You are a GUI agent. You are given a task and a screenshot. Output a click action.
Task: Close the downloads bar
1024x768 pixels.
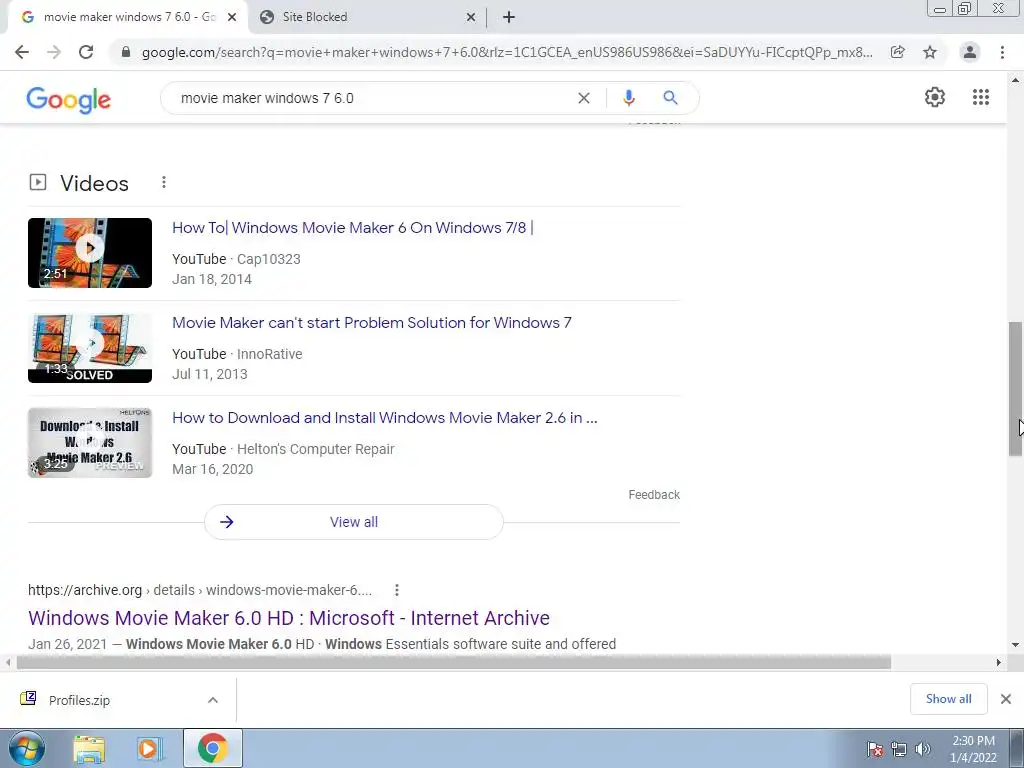(1006, 699)
